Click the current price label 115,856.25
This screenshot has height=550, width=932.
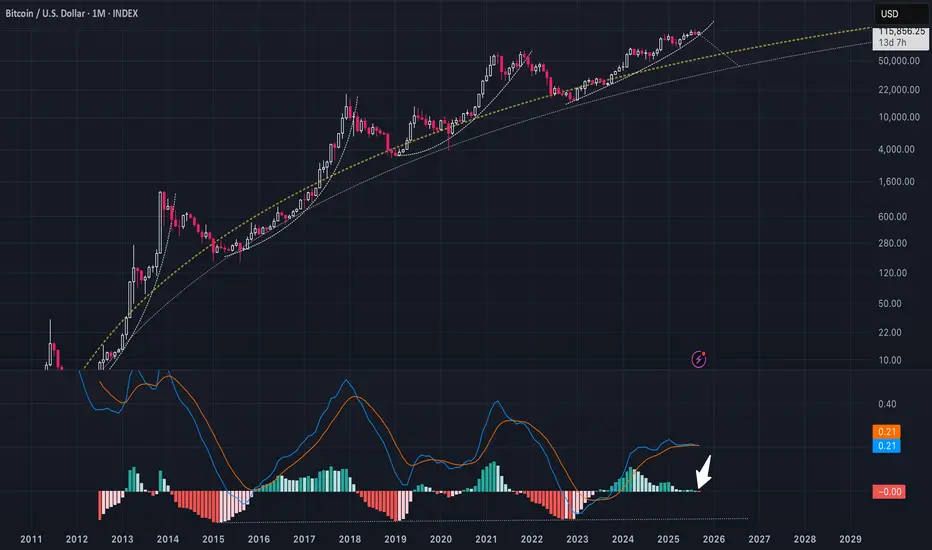pyautogui.click(x=900, y=31)
